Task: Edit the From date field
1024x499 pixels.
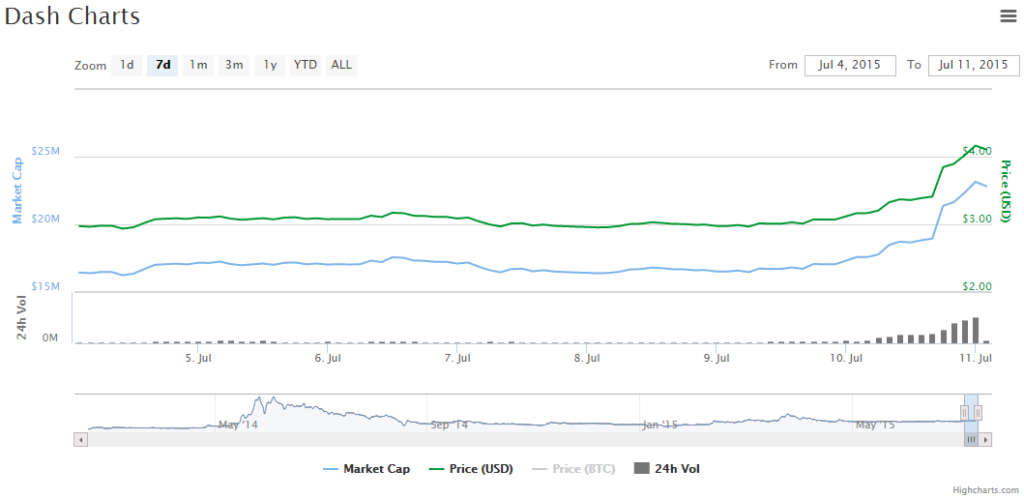Action: (x=850, y=65)
